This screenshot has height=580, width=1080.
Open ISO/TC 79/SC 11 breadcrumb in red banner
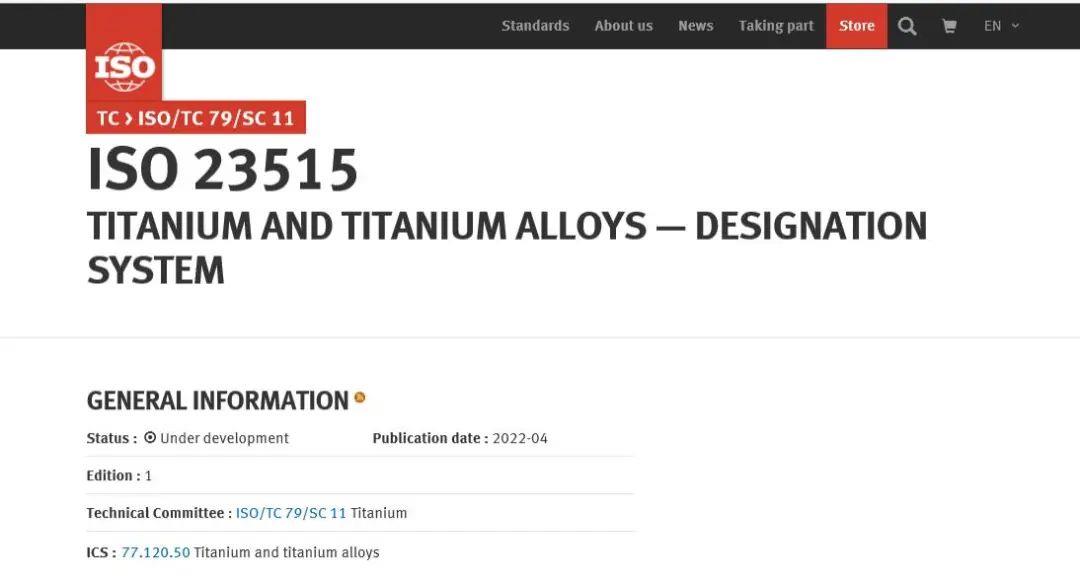click(x=216, y=118)
